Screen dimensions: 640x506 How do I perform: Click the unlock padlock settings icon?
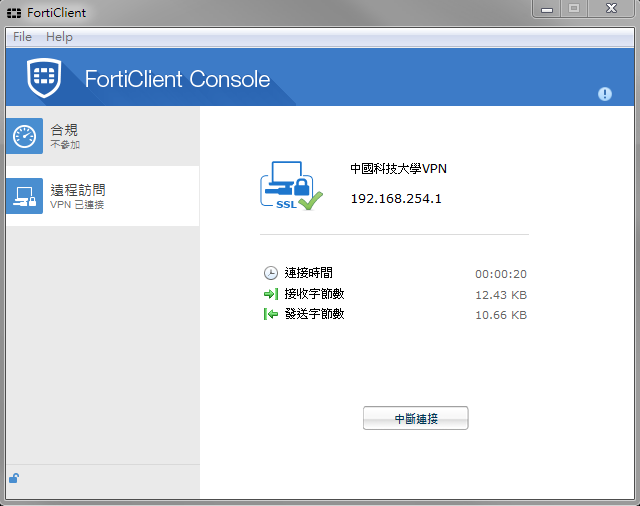tap(14, 478)
